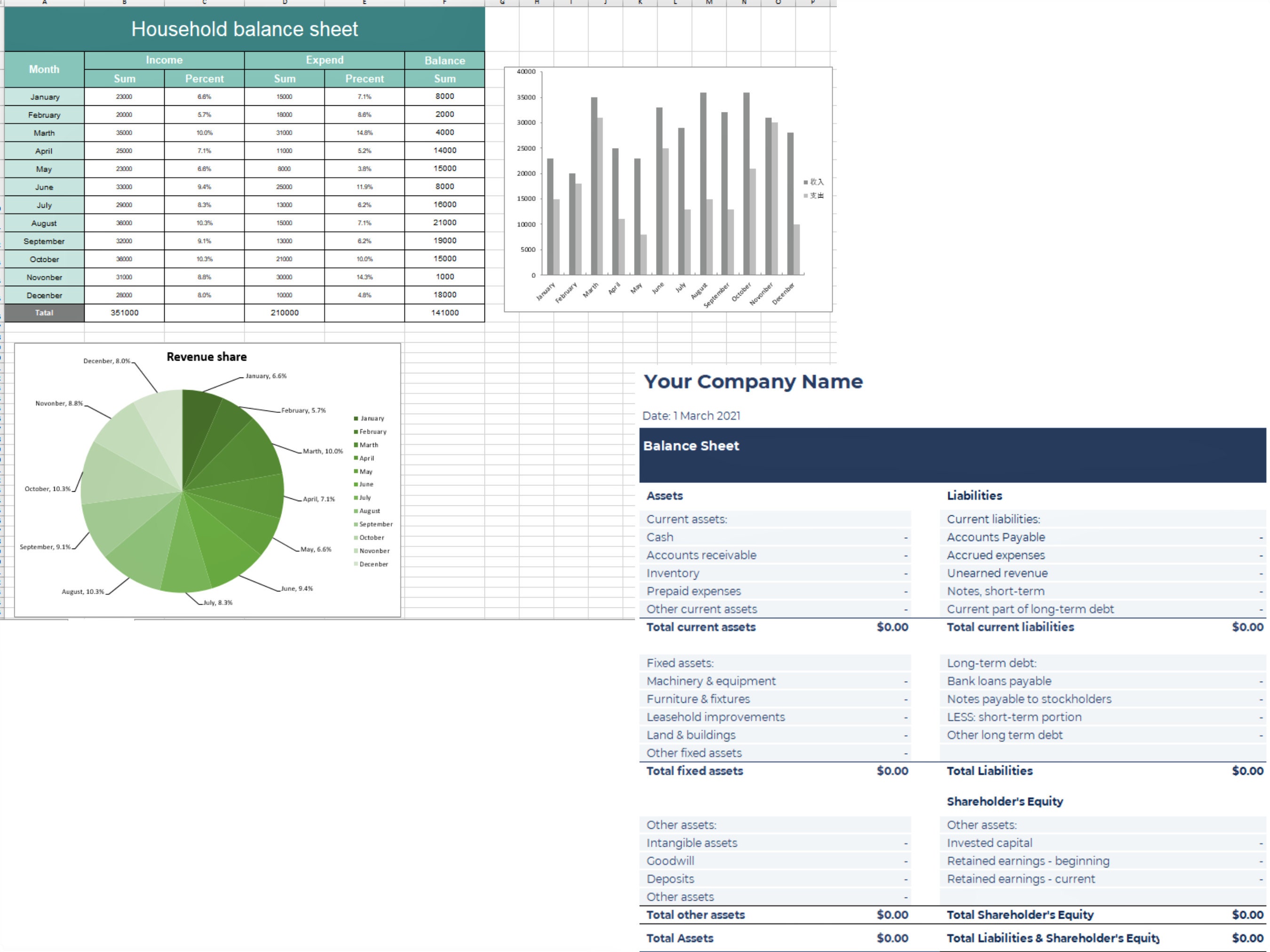Select the 'Month' header cell
Image resolution: width=1270 pixels, height=952 pixels.
pos(44,69)
